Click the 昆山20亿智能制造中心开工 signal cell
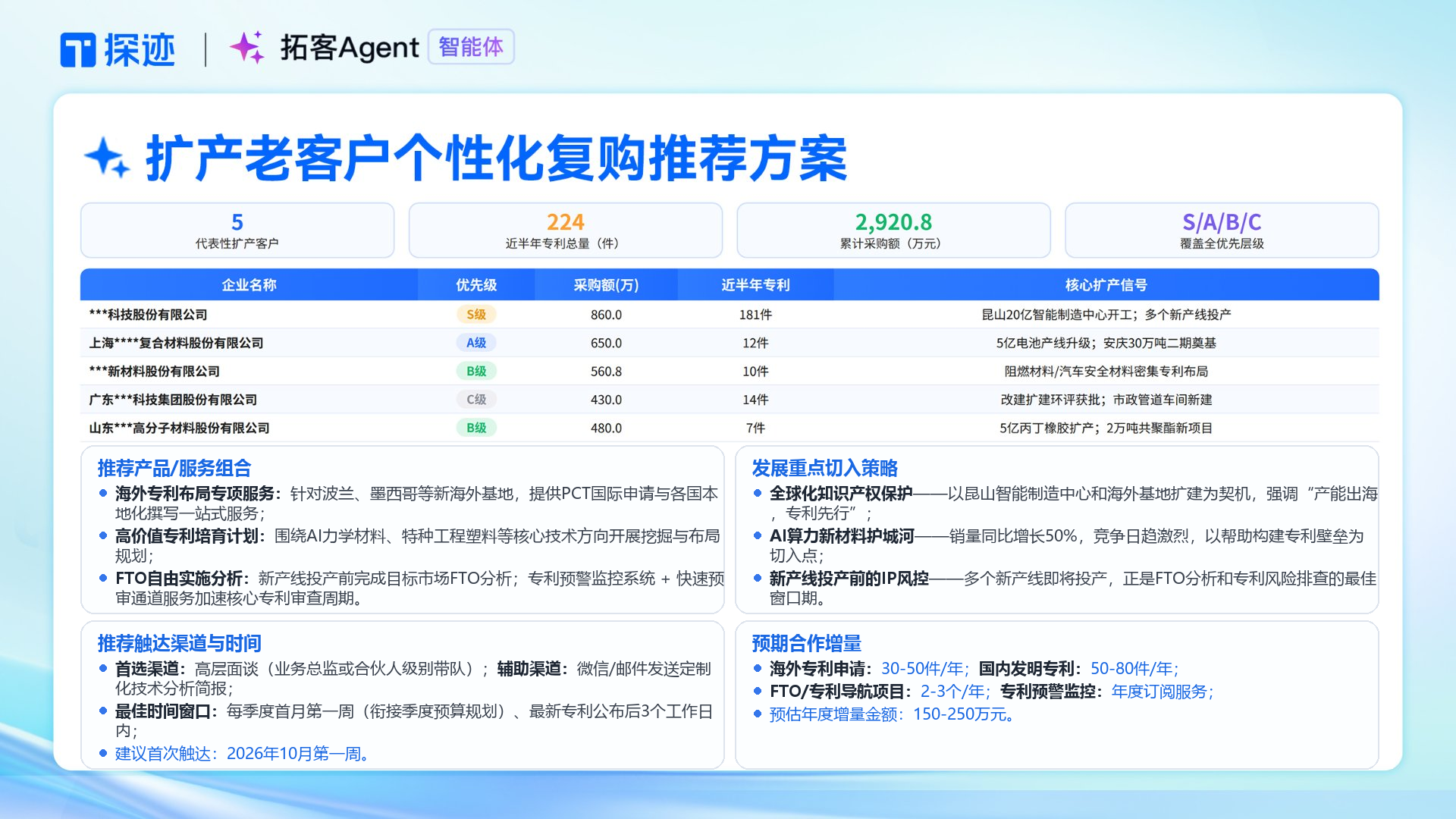Image resolution: width=1456 pixels, height=819 pixels. pos(1106,315)
